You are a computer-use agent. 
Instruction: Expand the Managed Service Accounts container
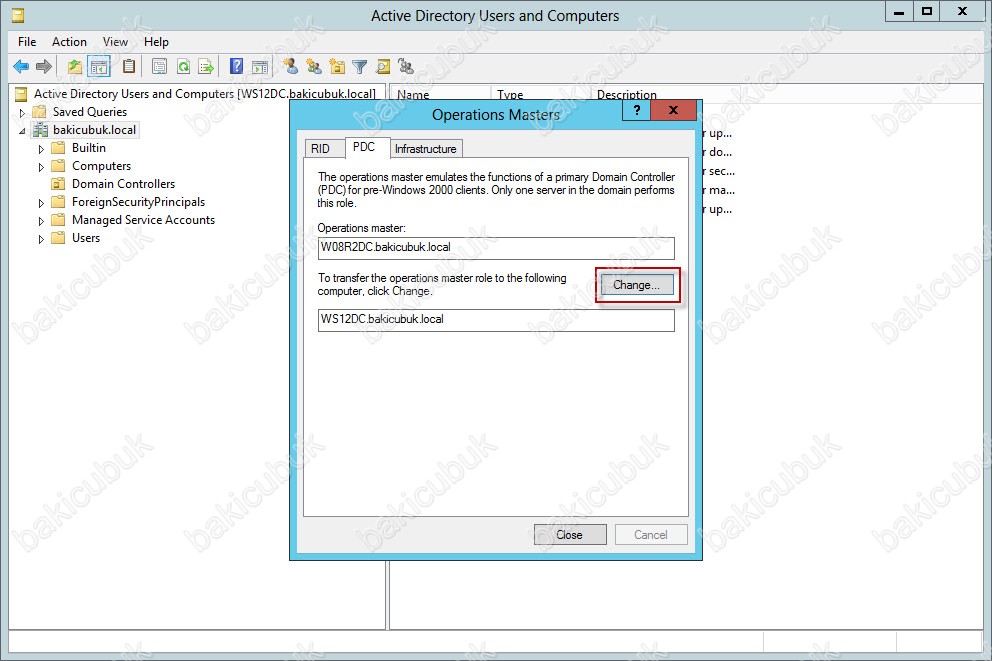pyautogui.click(x=41, y=221)
